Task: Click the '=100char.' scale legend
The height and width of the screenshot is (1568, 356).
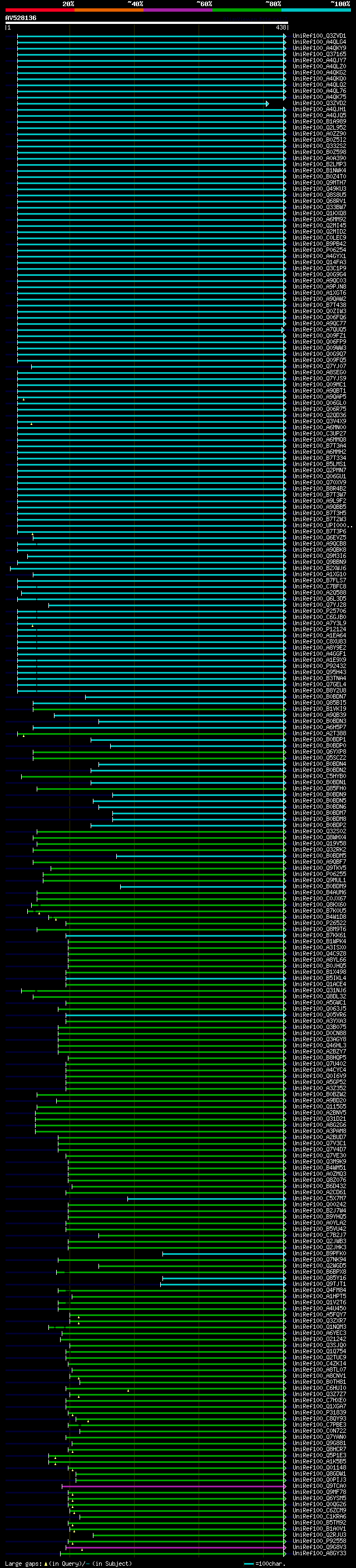Action: pyautogui.click(x=264, y=1563)
